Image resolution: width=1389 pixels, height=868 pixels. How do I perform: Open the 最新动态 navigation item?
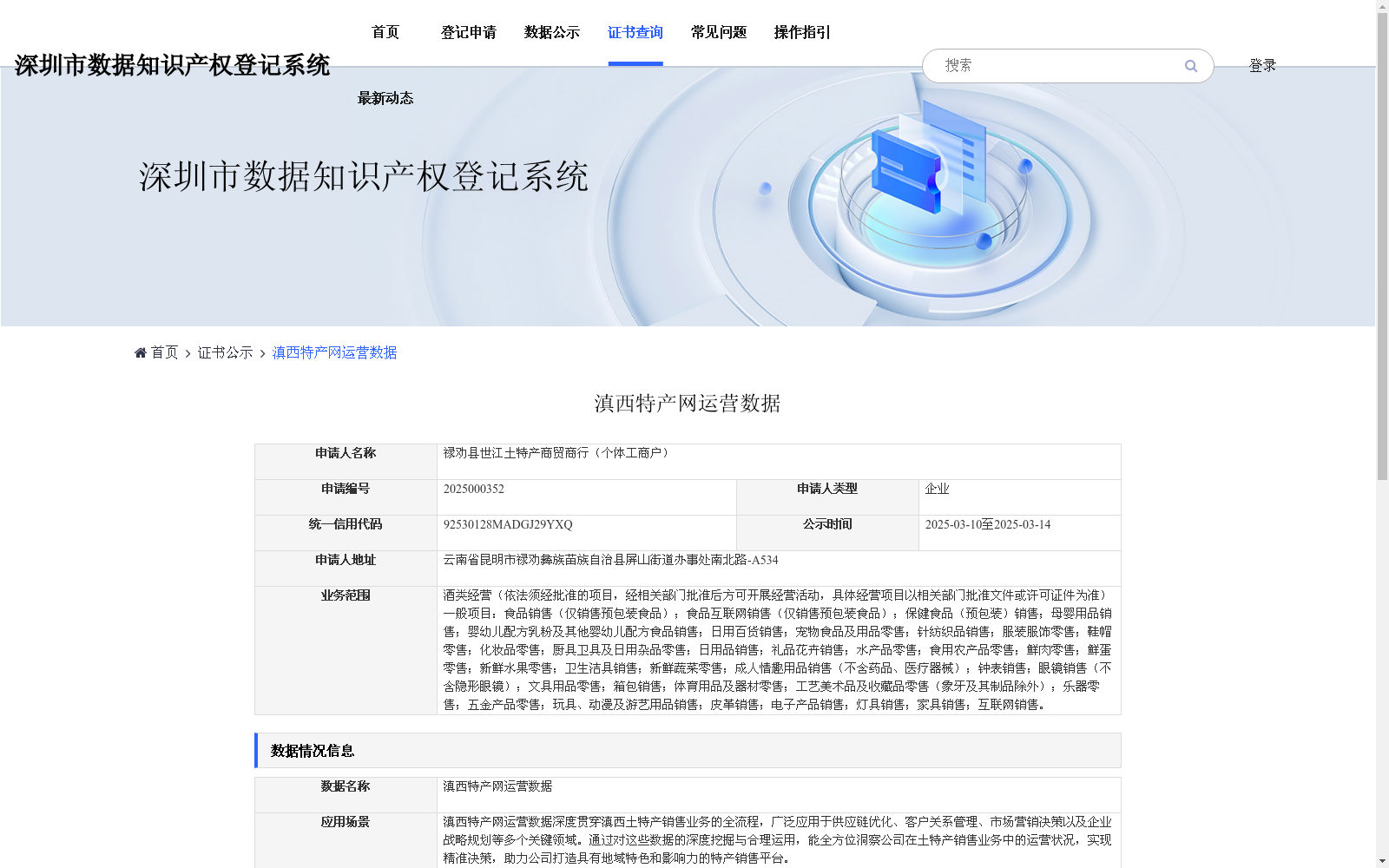pos(385,98)
